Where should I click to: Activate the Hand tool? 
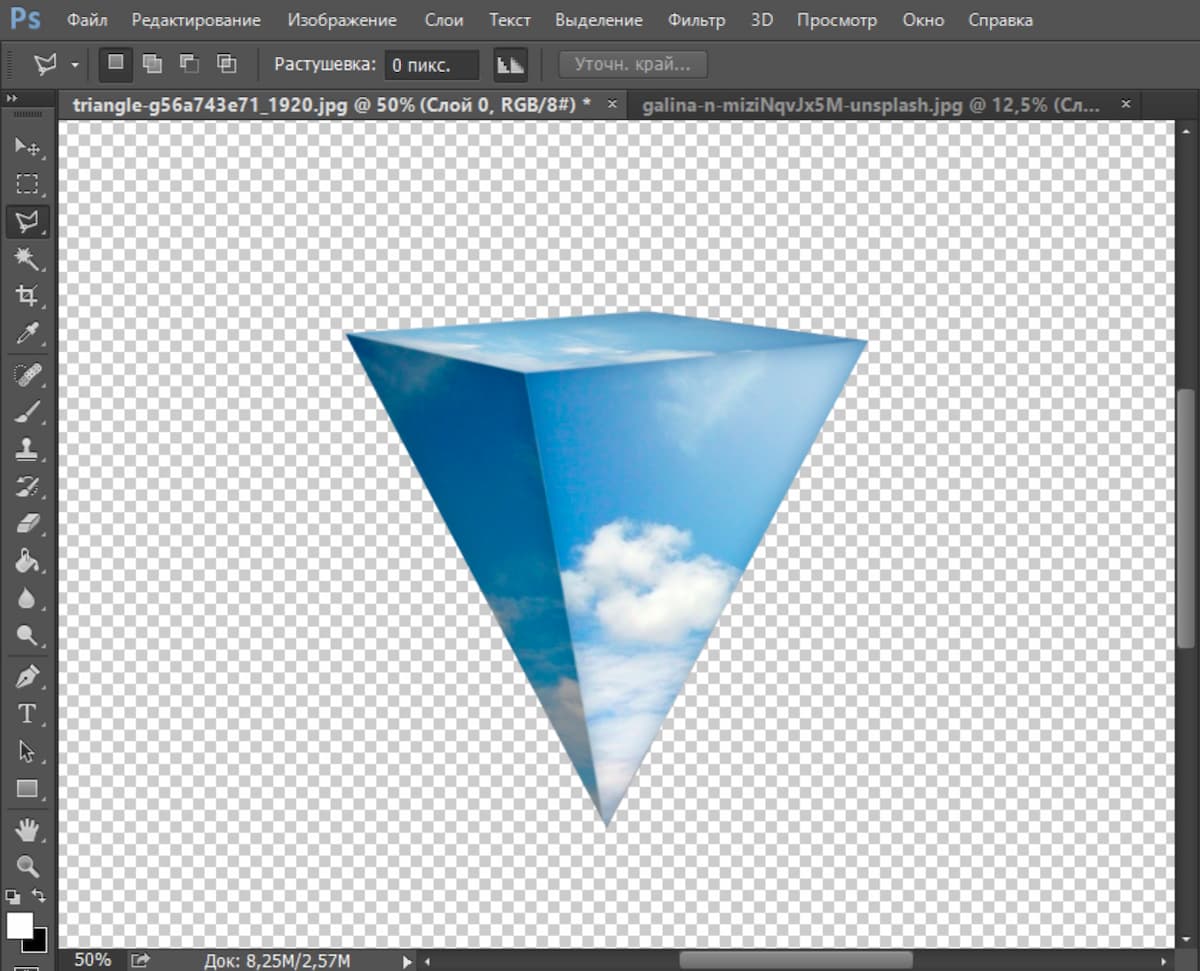[x=27, y=829]
